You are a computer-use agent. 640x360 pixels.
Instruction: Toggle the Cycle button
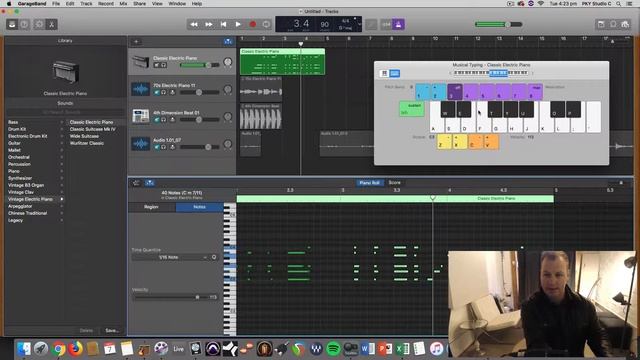266,24
